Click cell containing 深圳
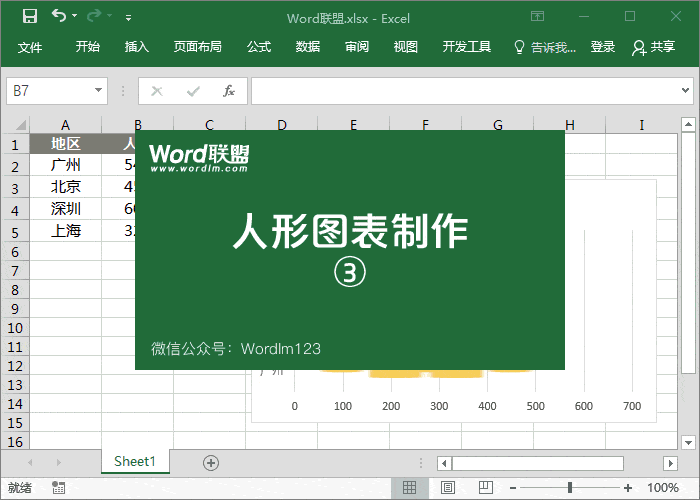The height and width of the screenshot is (500, 700). pos(66,209)
